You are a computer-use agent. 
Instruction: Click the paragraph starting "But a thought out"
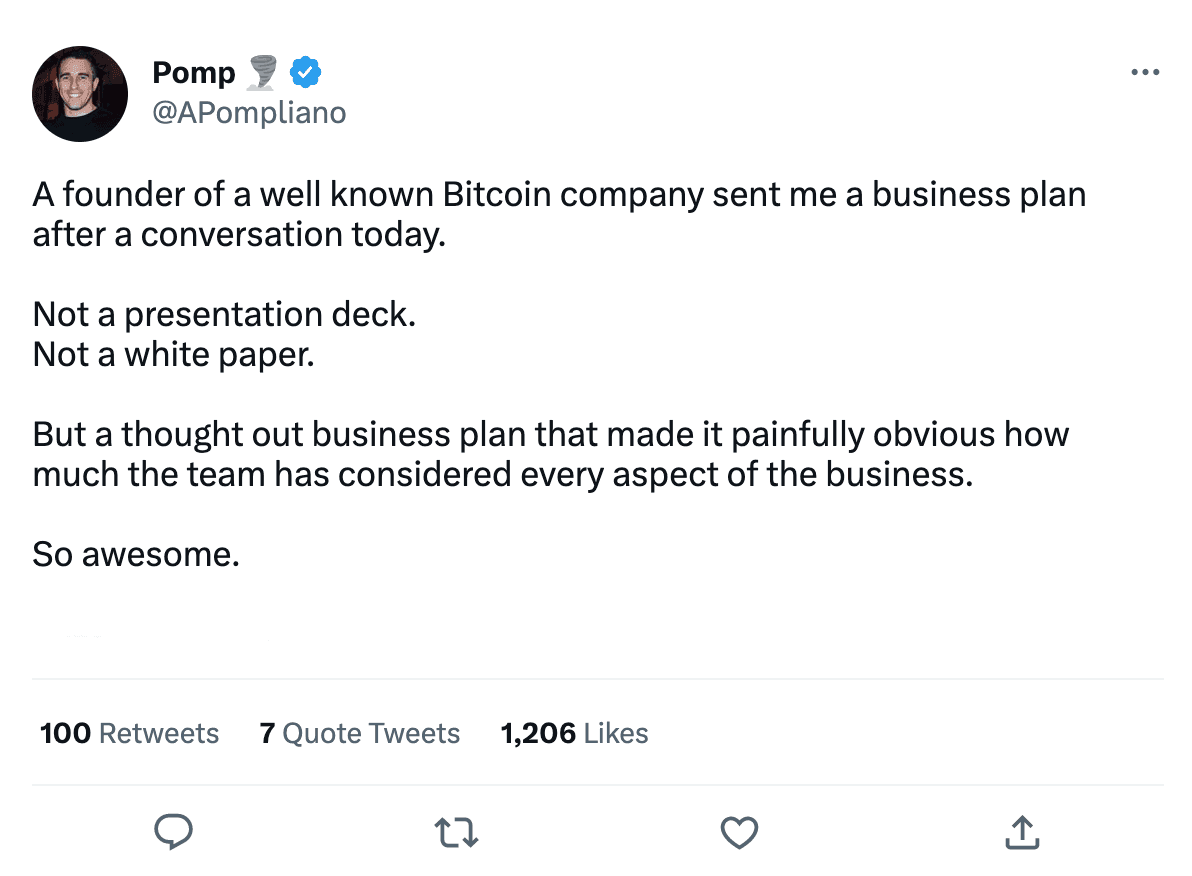point(550,434)
